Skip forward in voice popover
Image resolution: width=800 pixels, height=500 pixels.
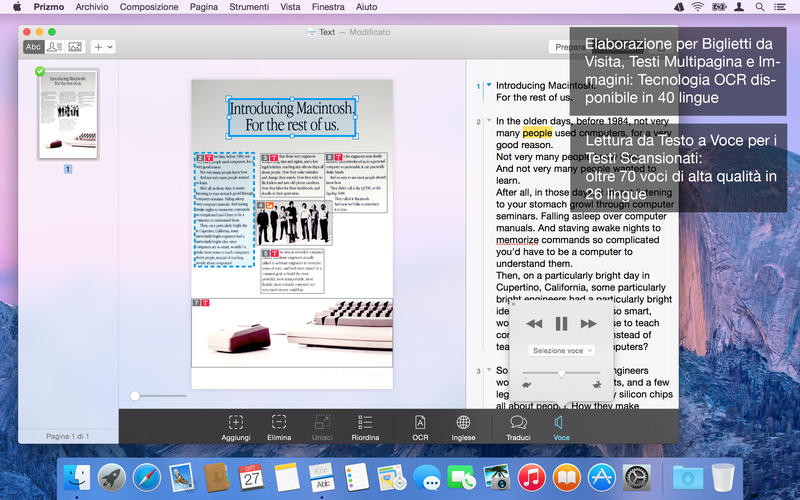point(588,323)
